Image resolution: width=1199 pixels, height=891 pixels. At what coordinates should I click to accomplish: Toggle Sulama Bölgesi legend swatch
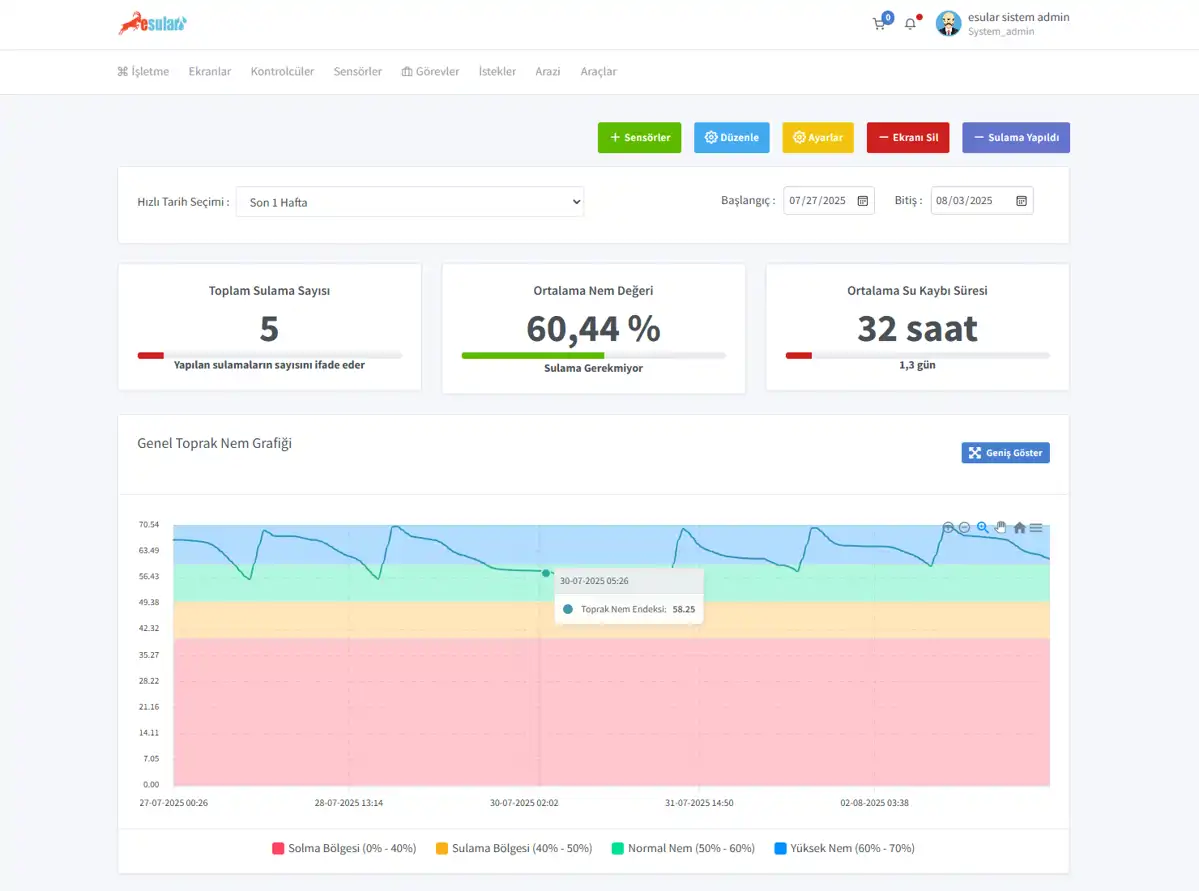click(x=442, y=848)
